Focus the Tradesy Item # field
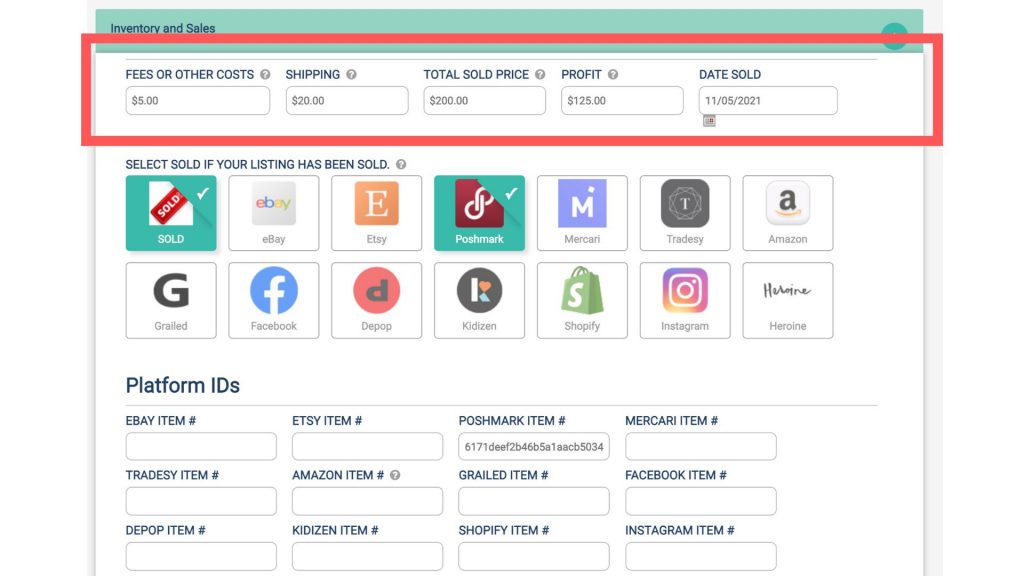Viewport: 1024px width, 576px height. coord(201,502)
